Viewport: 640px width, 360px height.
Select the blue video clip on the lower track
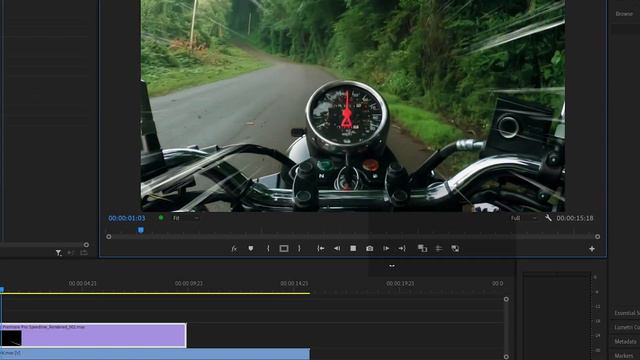tap(155, 354)
